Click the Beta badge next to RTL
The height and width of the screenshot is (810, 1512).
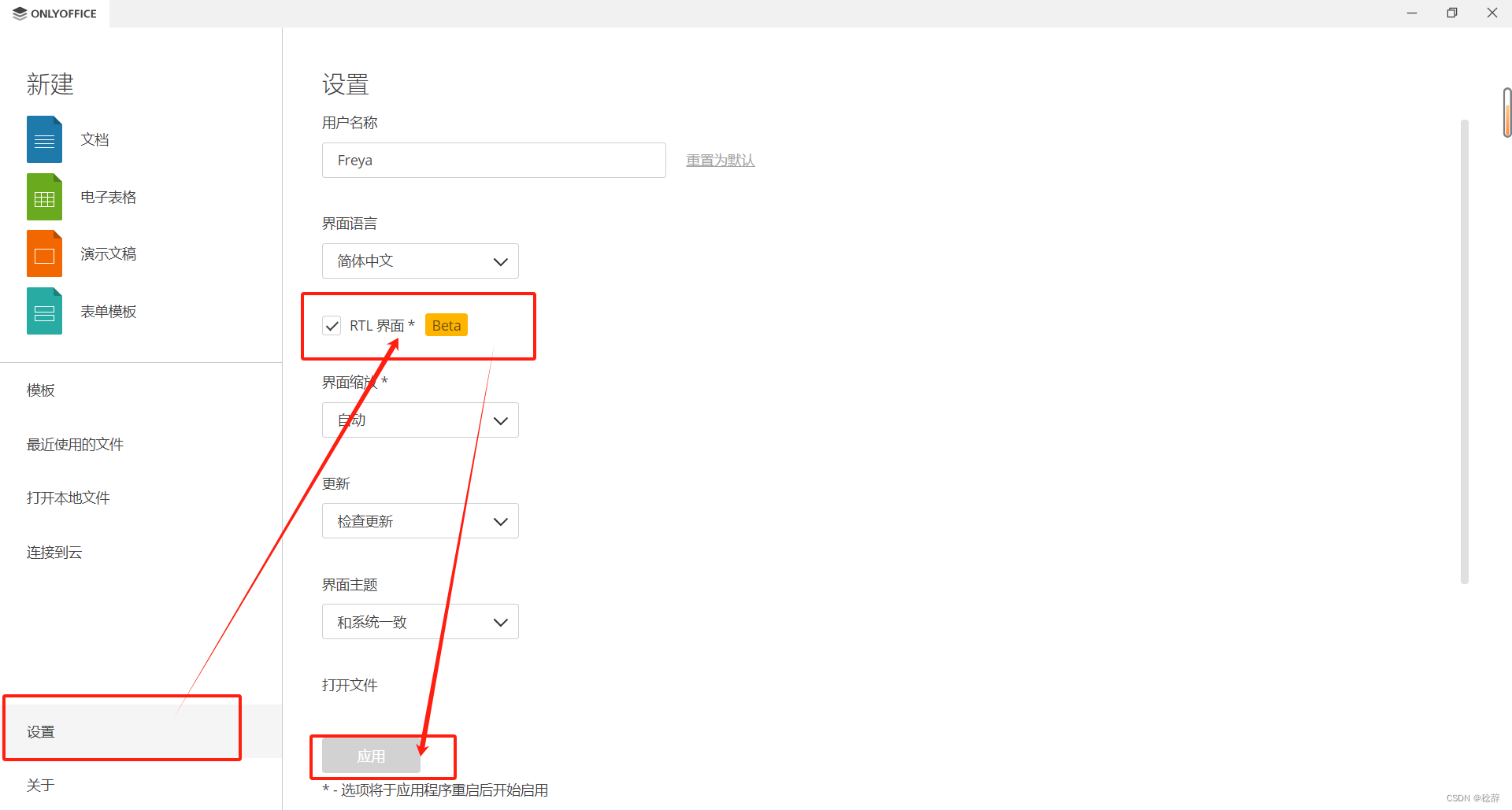(x=447, y=325)
